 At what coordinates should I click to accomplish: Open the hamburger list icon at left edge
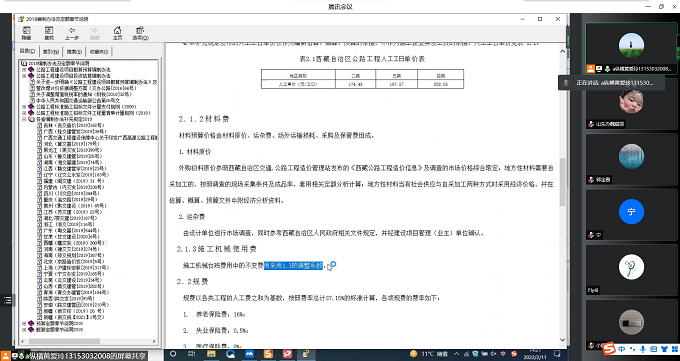pyautogui.click(x=7, y=300)
